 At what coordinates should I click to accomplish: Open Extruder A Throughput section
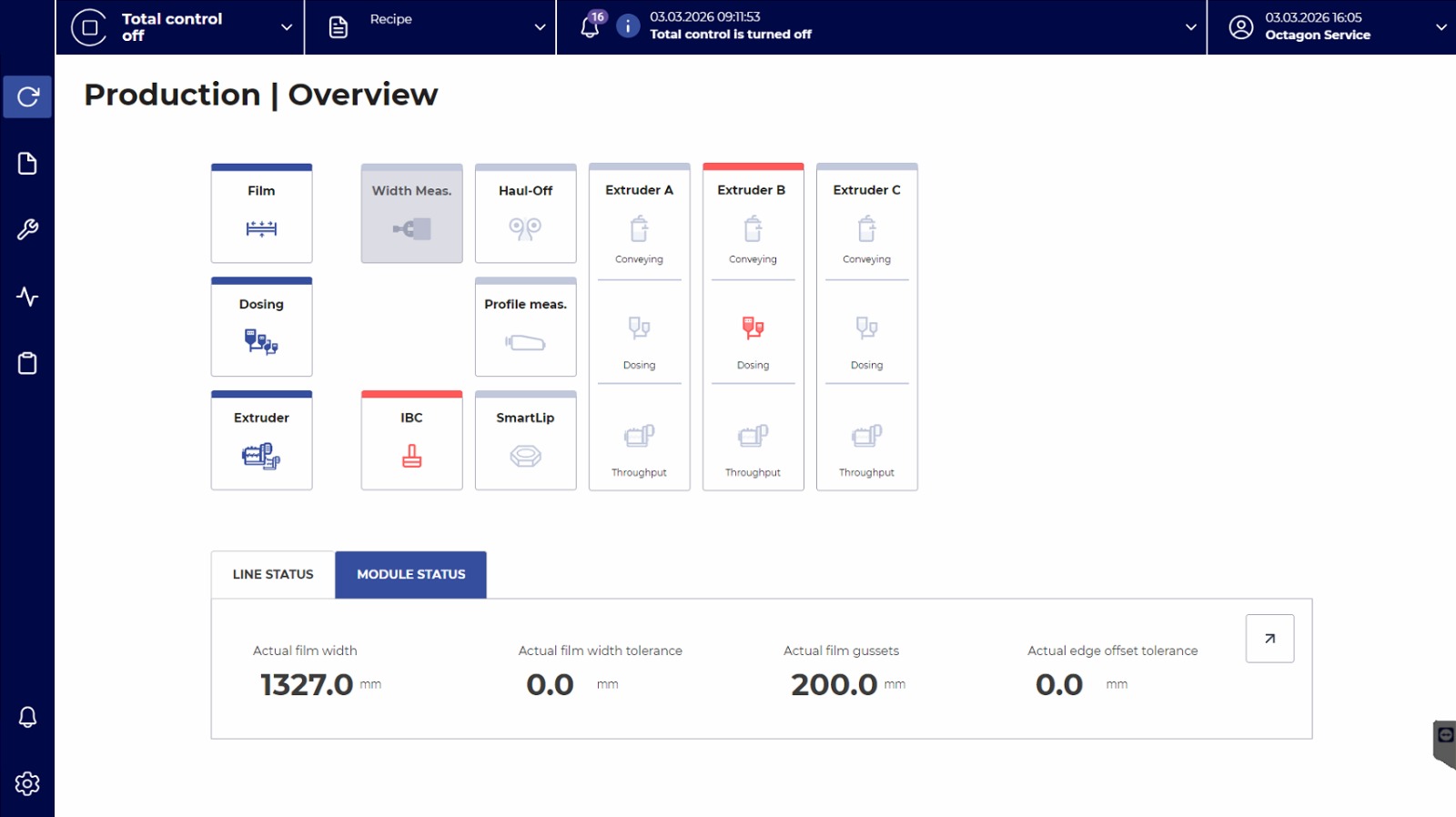(x=639, y=448)
